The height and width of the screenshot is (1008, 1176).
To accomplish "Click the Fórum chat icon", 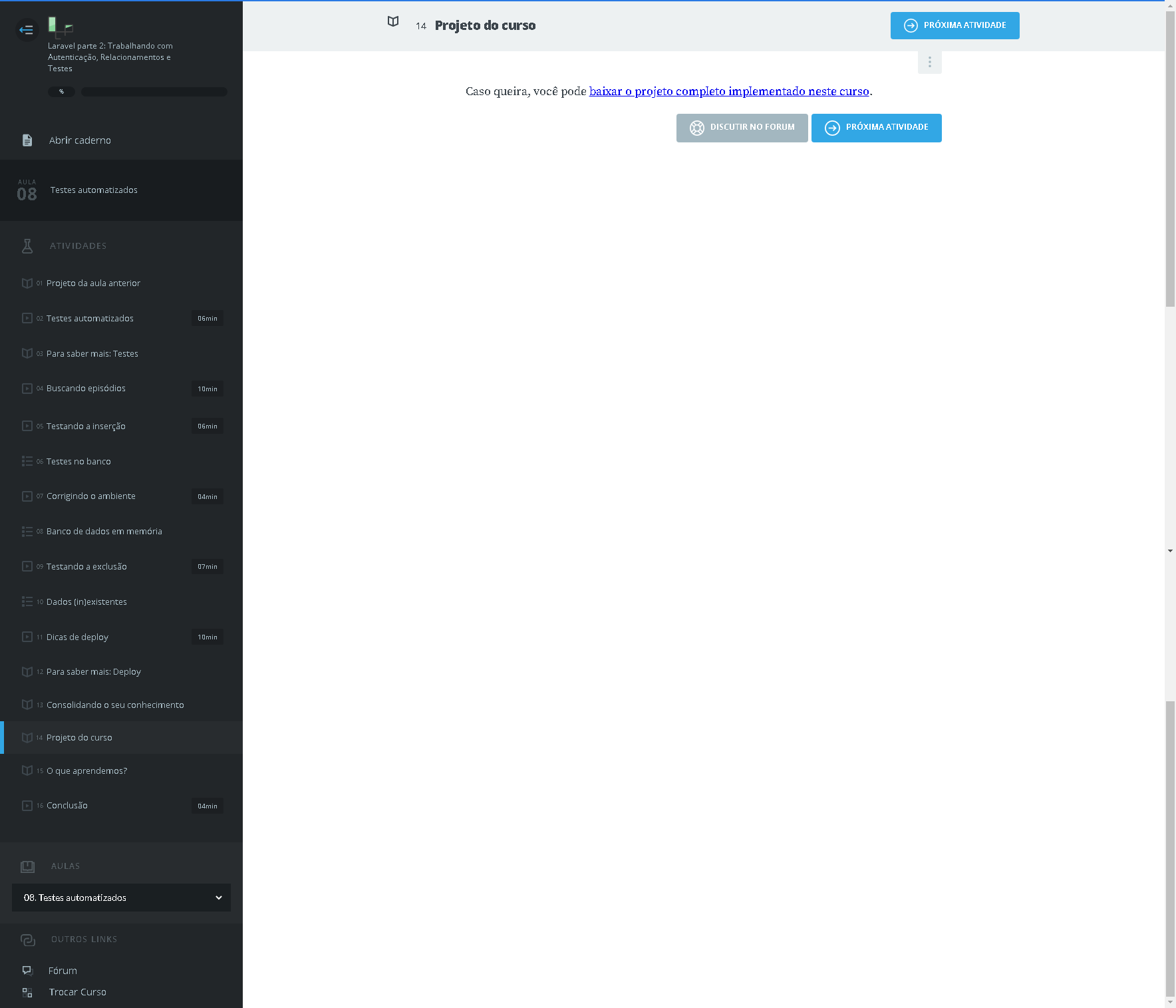I will 27,971.
